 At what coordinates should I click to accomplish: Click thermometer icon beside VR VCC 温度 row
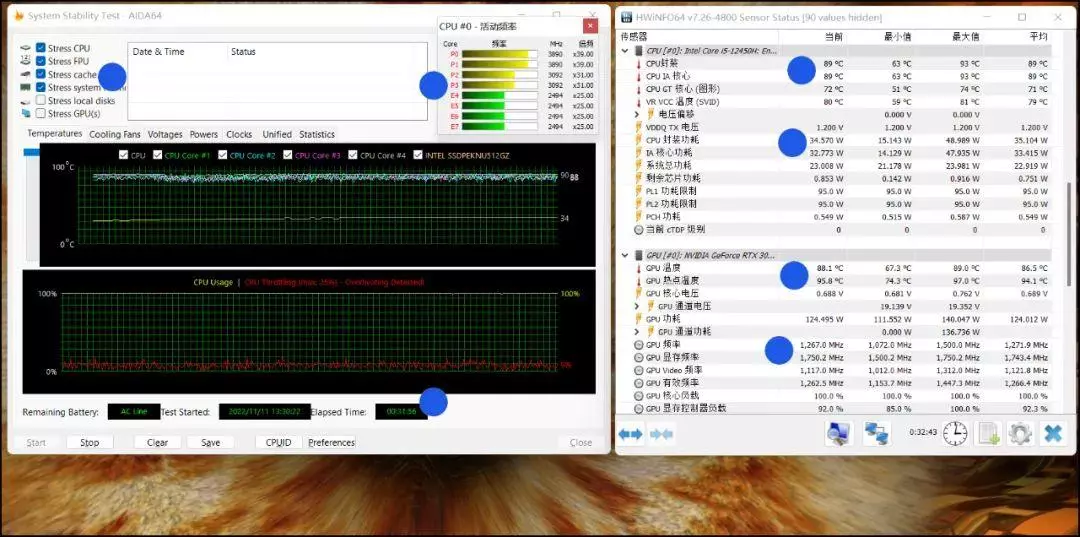[x=638, y=102]
